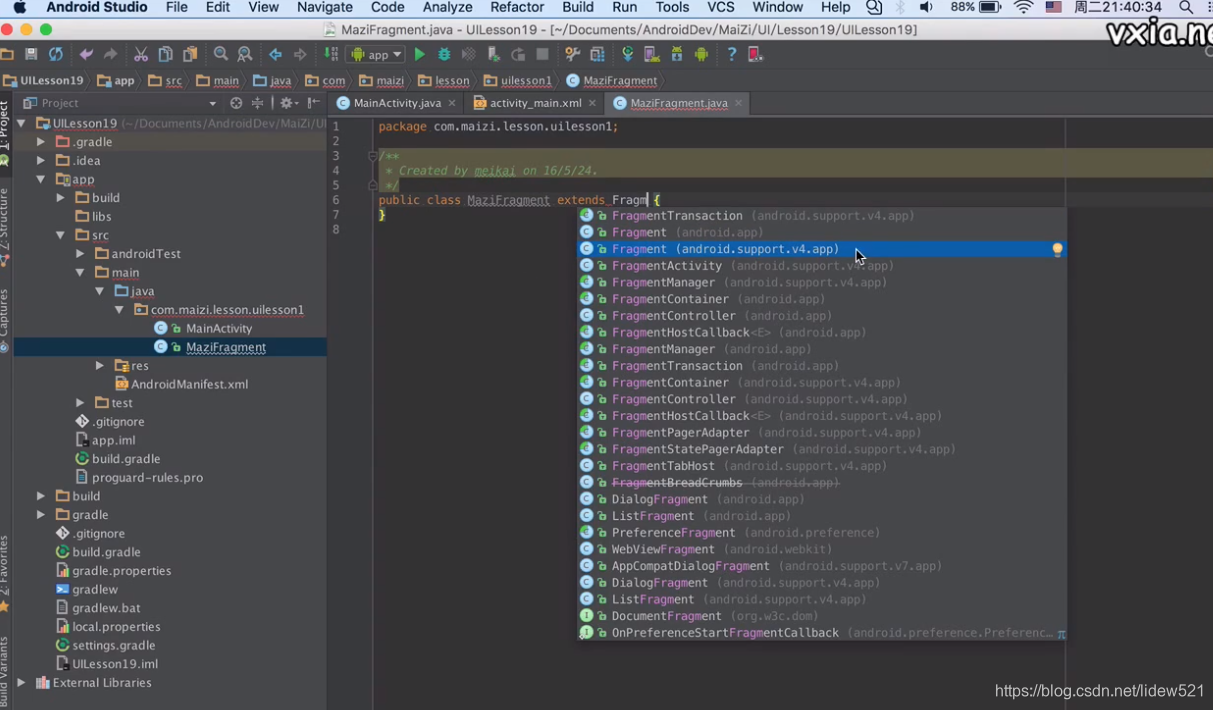Screen dimensions: 1213x710
Task: Open the Build Variants side tab
Action: pyautogui.click(x=5, y=672)
